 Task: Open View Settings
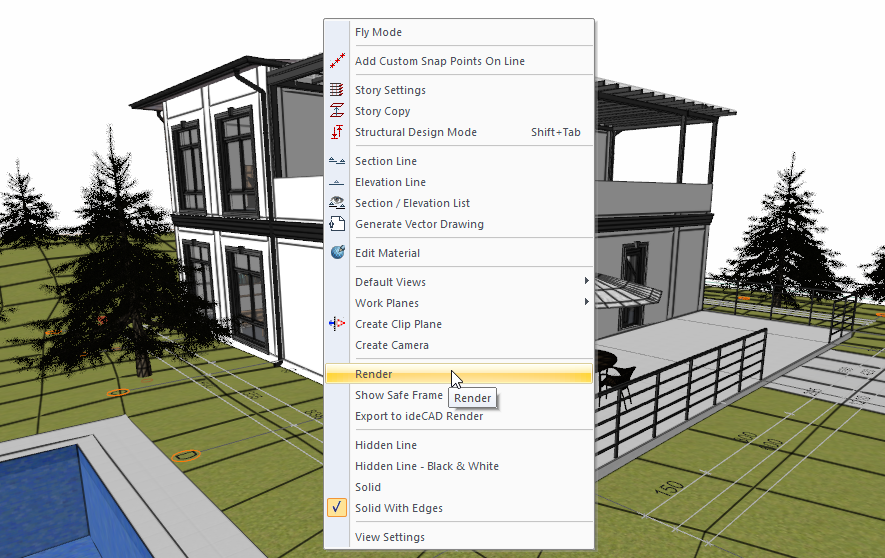coord(389,537)
